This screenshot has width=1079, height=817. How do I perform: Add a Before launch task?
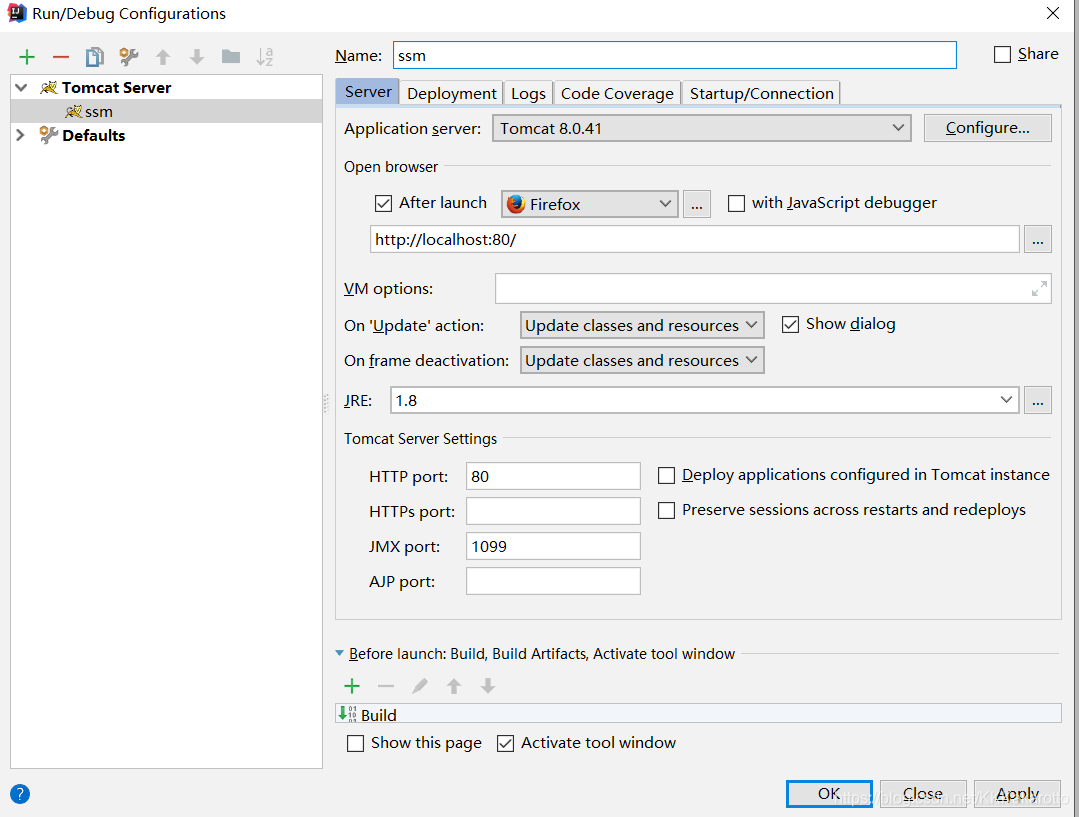352,686
